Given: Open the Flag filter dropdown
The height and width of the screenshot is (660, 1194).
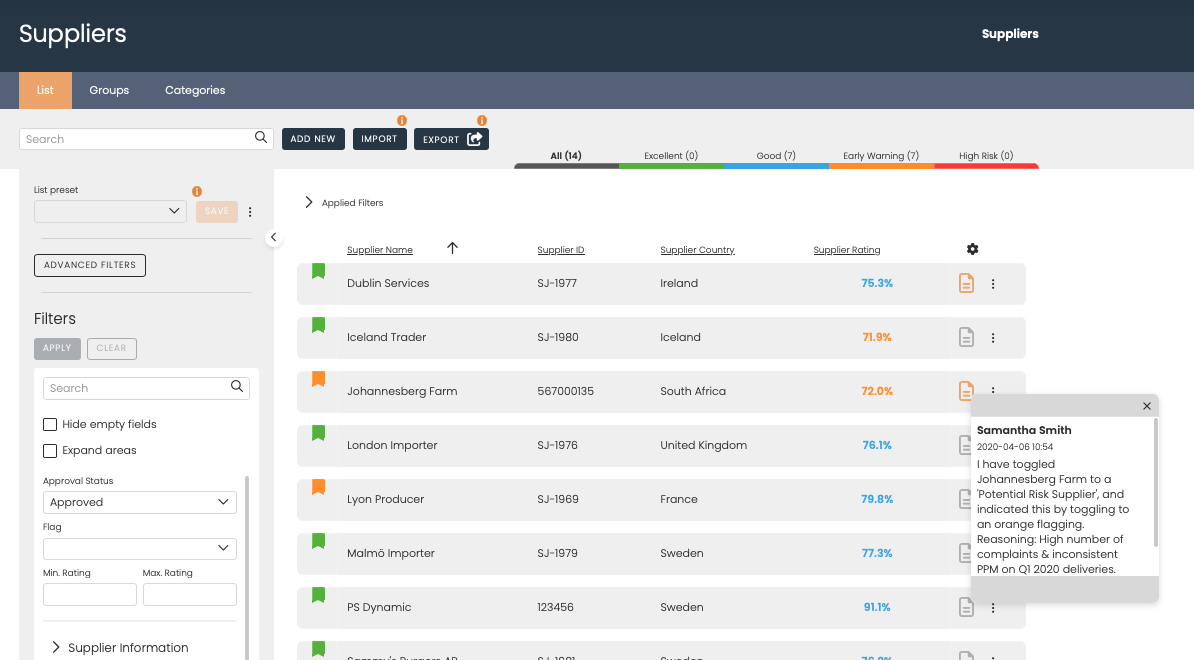Looking at the screenshot, I should pyautogui.click(x=140, y=548).
